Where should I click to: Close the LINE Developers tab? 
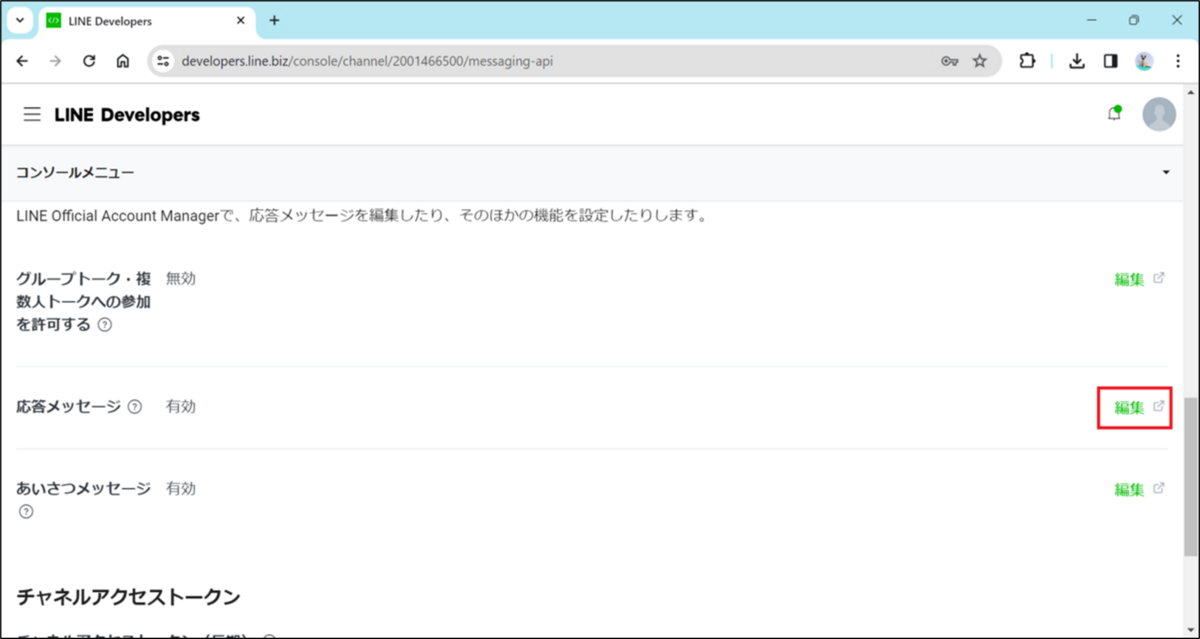click(239, 20)
